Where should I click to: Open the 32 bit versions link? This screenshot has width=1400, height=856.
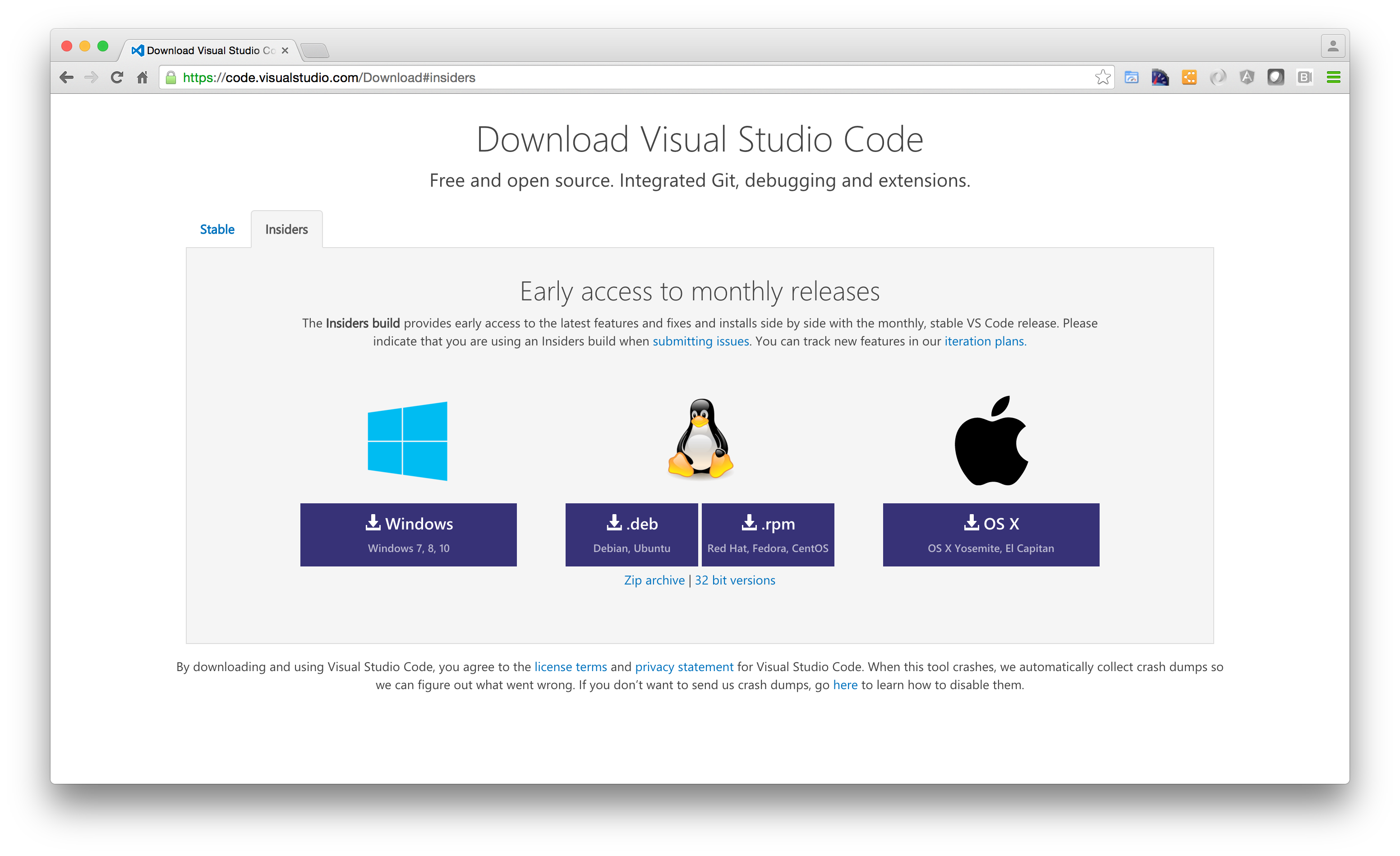tap(735, 580)
